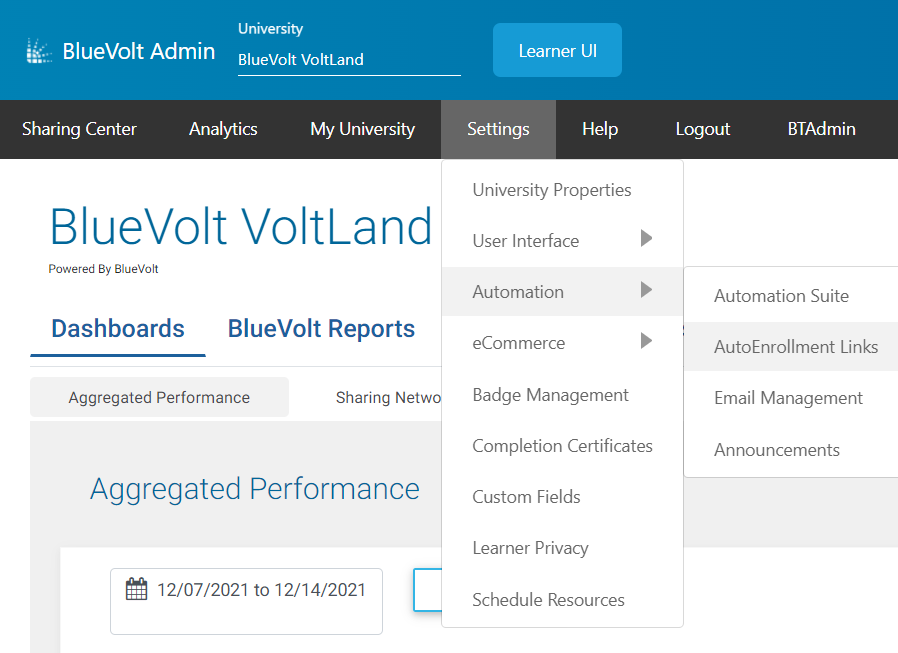898x653 pixels.
Task: Click the University selector field BlueVolt VoltLand
Action: [x=349, y=60]
